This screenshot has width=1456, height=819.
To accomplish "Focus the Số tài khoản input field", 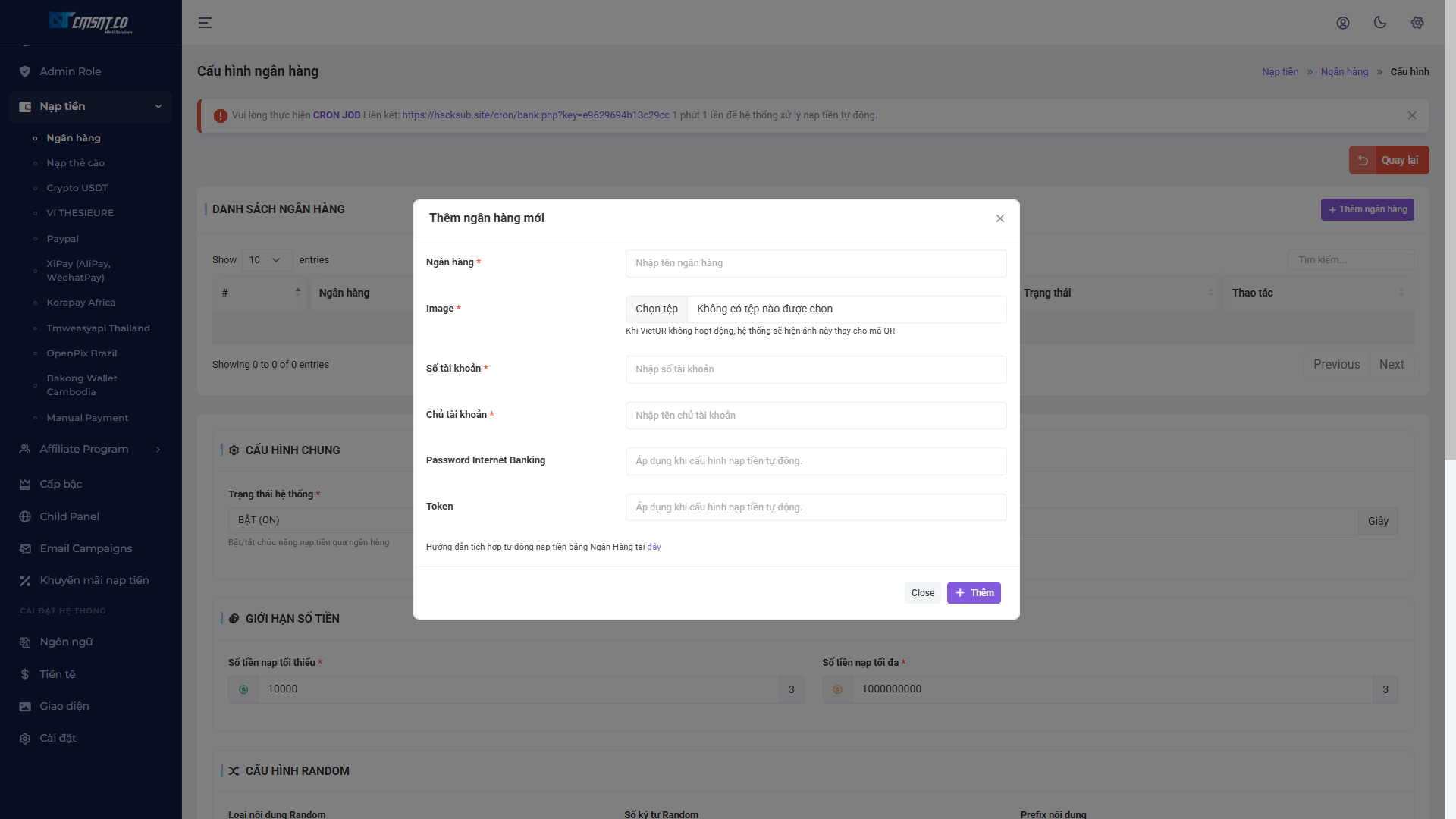I will (x=815, y=369).
